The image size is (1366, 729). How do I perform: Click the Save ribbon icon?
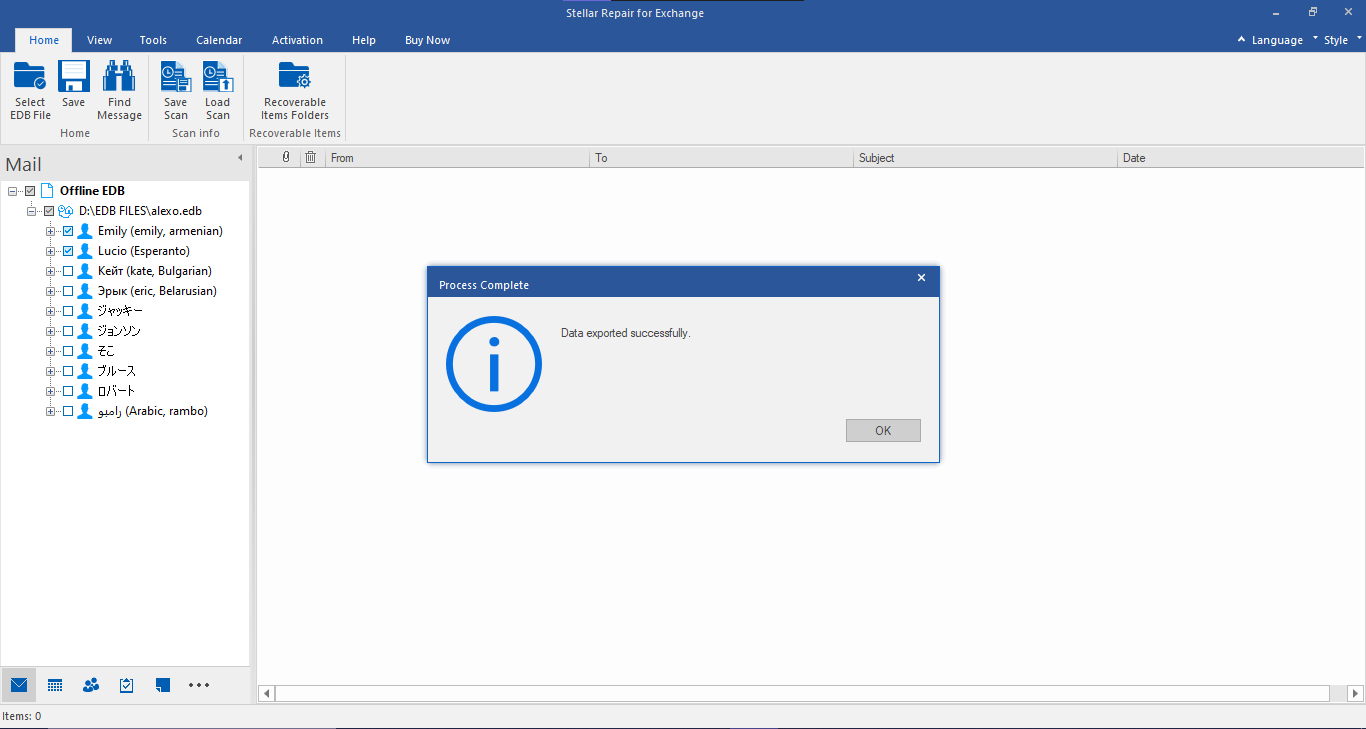click(74, 76)
